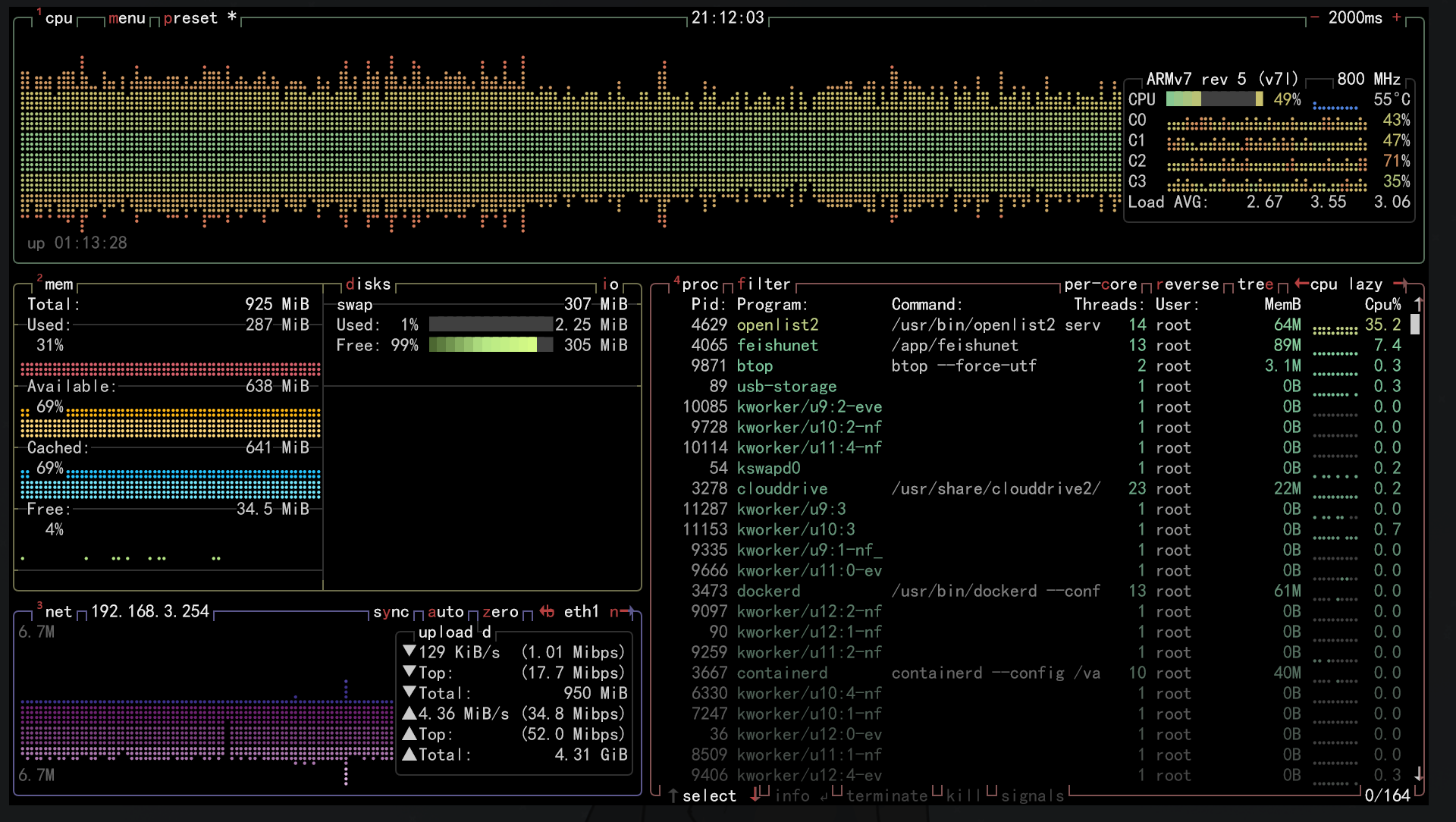Click the Threads column header
Viewport: 1456px width, 822px height.
[x=1109, y=305]
